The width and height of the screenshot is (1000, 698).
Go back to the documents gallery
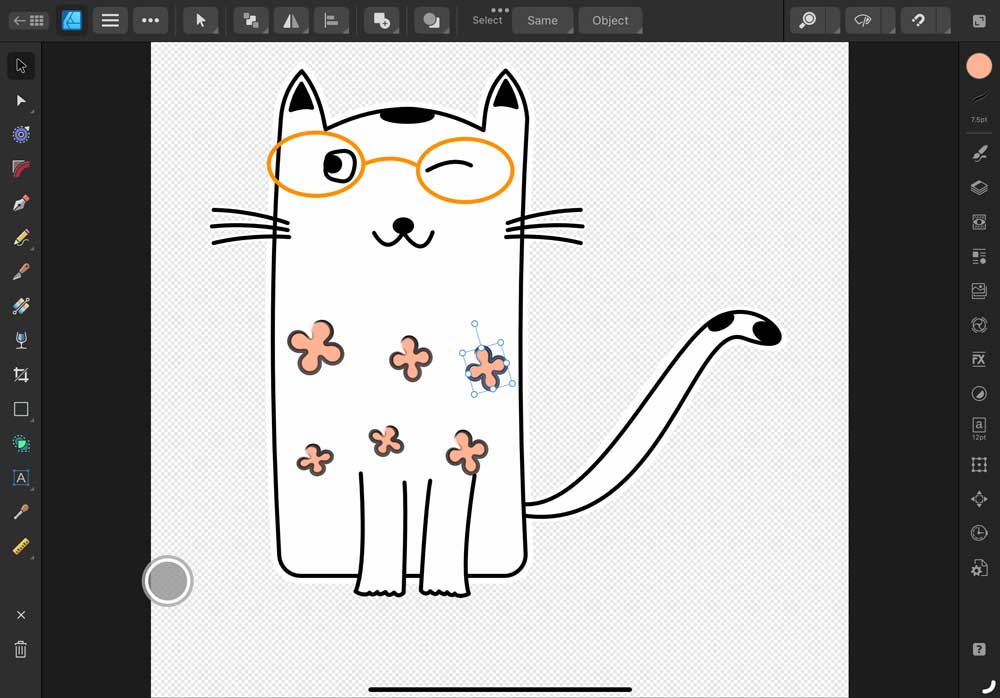point(29,20)
